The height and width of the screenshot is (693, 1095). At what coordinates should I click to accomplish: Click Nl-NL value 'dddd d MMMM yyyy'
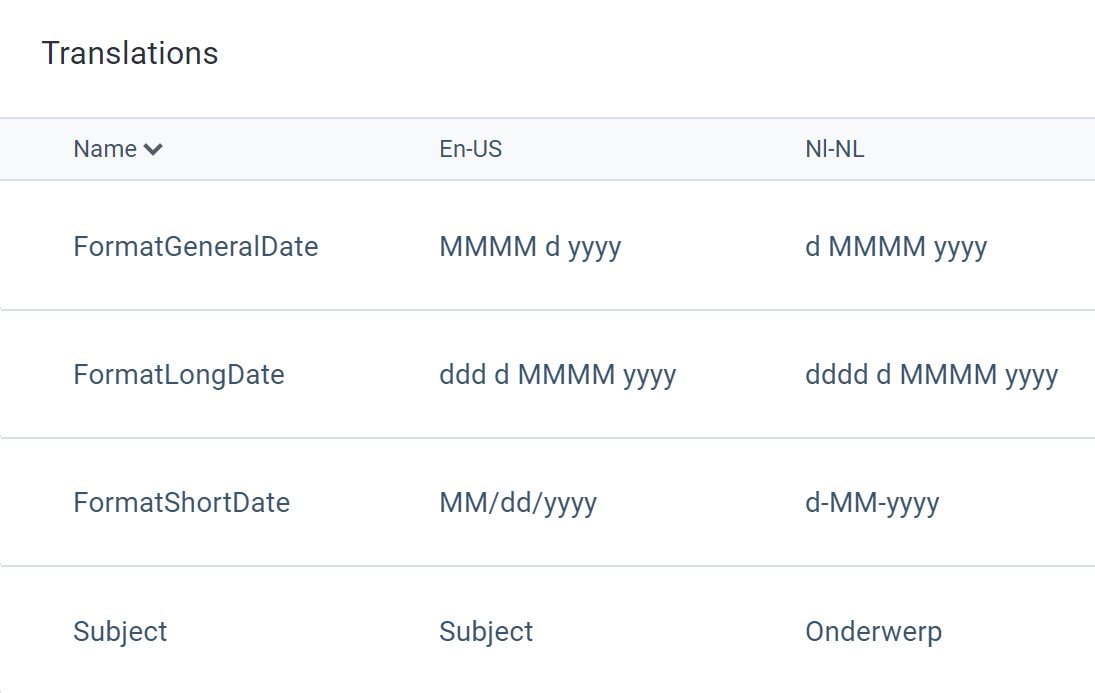tap(932, 375)
